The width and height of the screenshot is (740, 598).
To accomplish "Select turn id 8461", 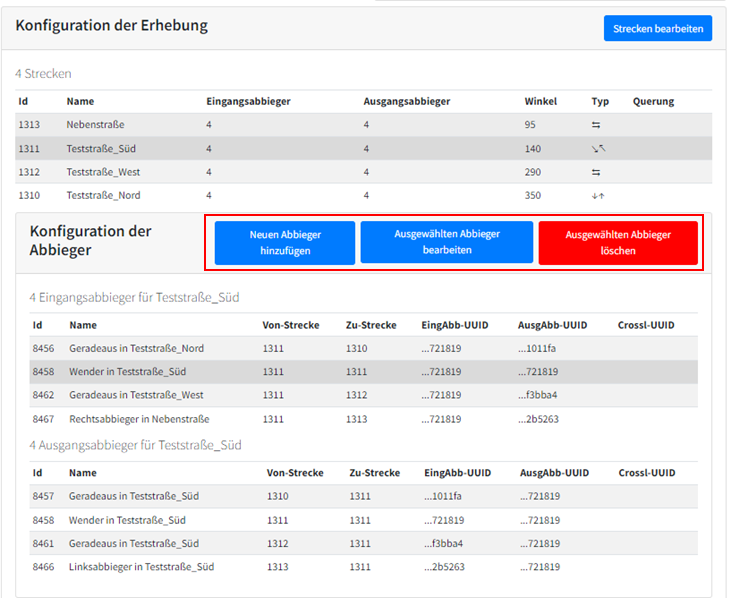I will (x=43, y=543).
